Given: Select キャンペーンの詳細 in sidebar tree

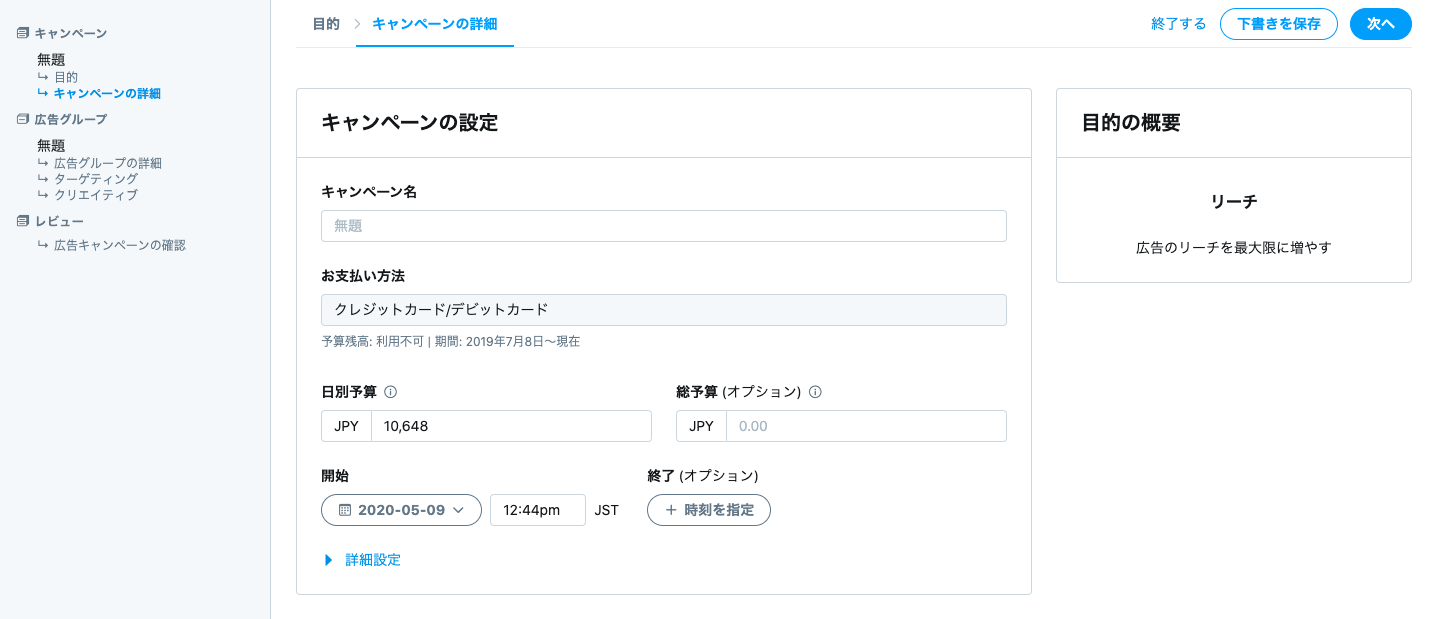Looking at the screenshot, I should [107, 94].
